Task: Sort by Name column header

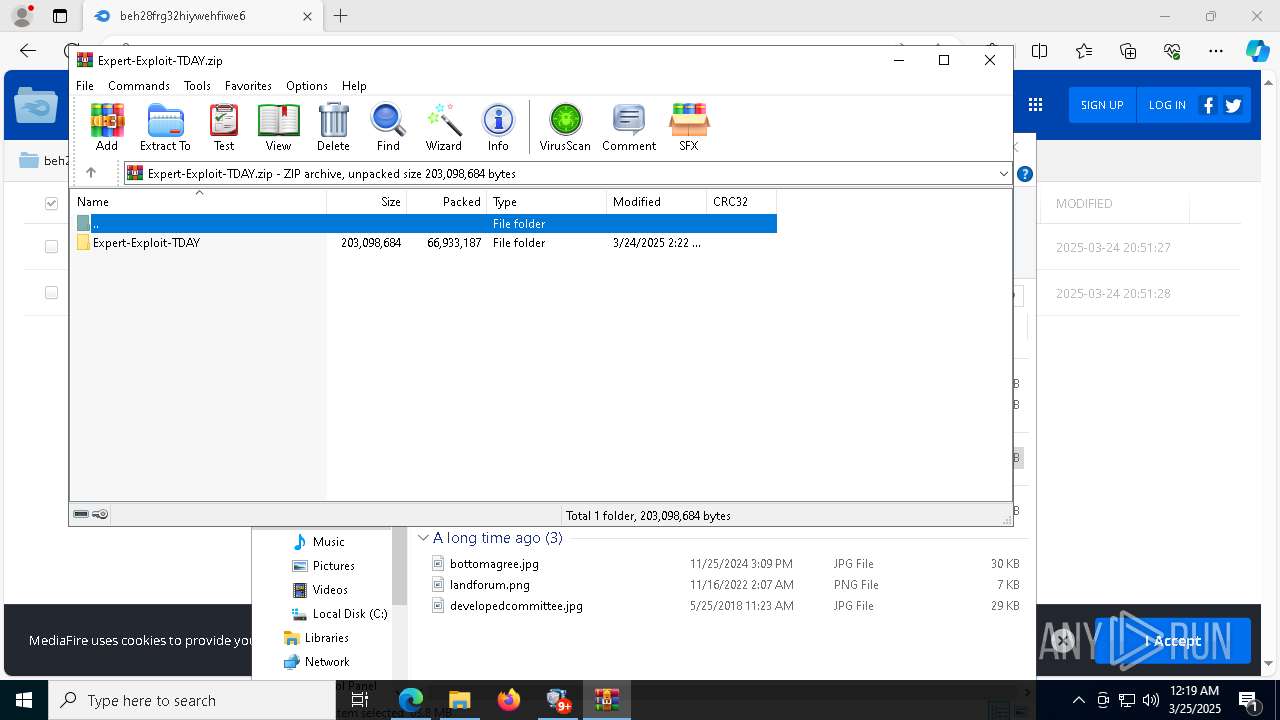Action: pyautogui.click(x=198, y=202)
